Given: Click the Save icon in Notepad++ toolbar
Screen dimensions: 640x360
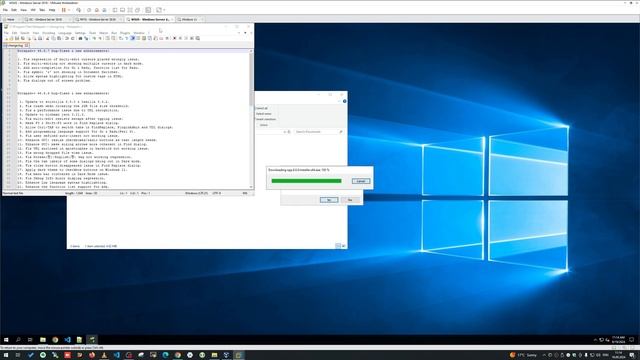Looking at the screenshot, I should [x=17, y=38].
